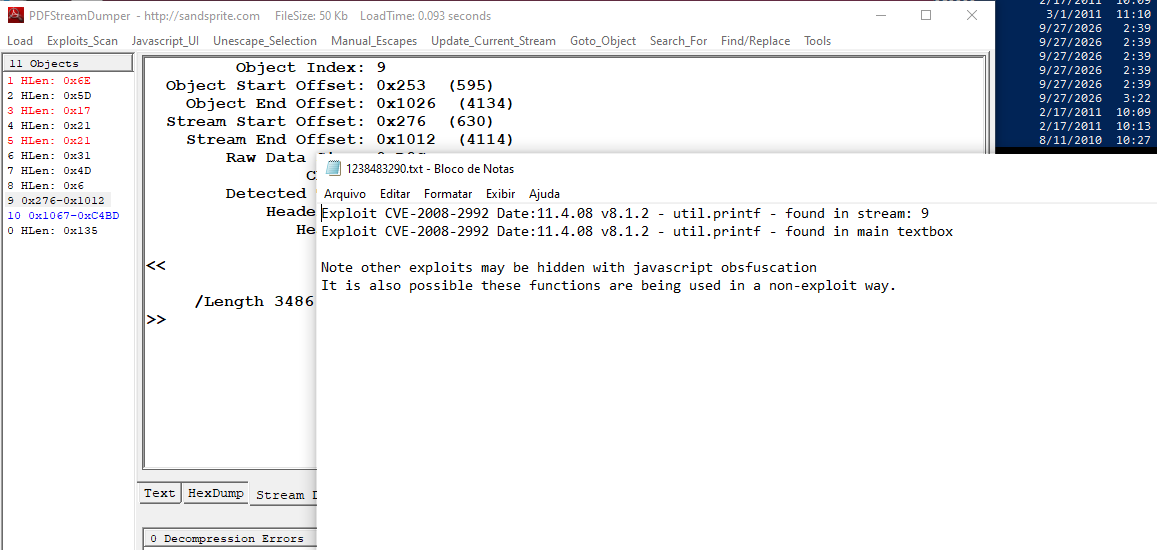Select stream object 9 0x276-0x1012
This screenshot has height=550, width=1157.
point(57,200)
